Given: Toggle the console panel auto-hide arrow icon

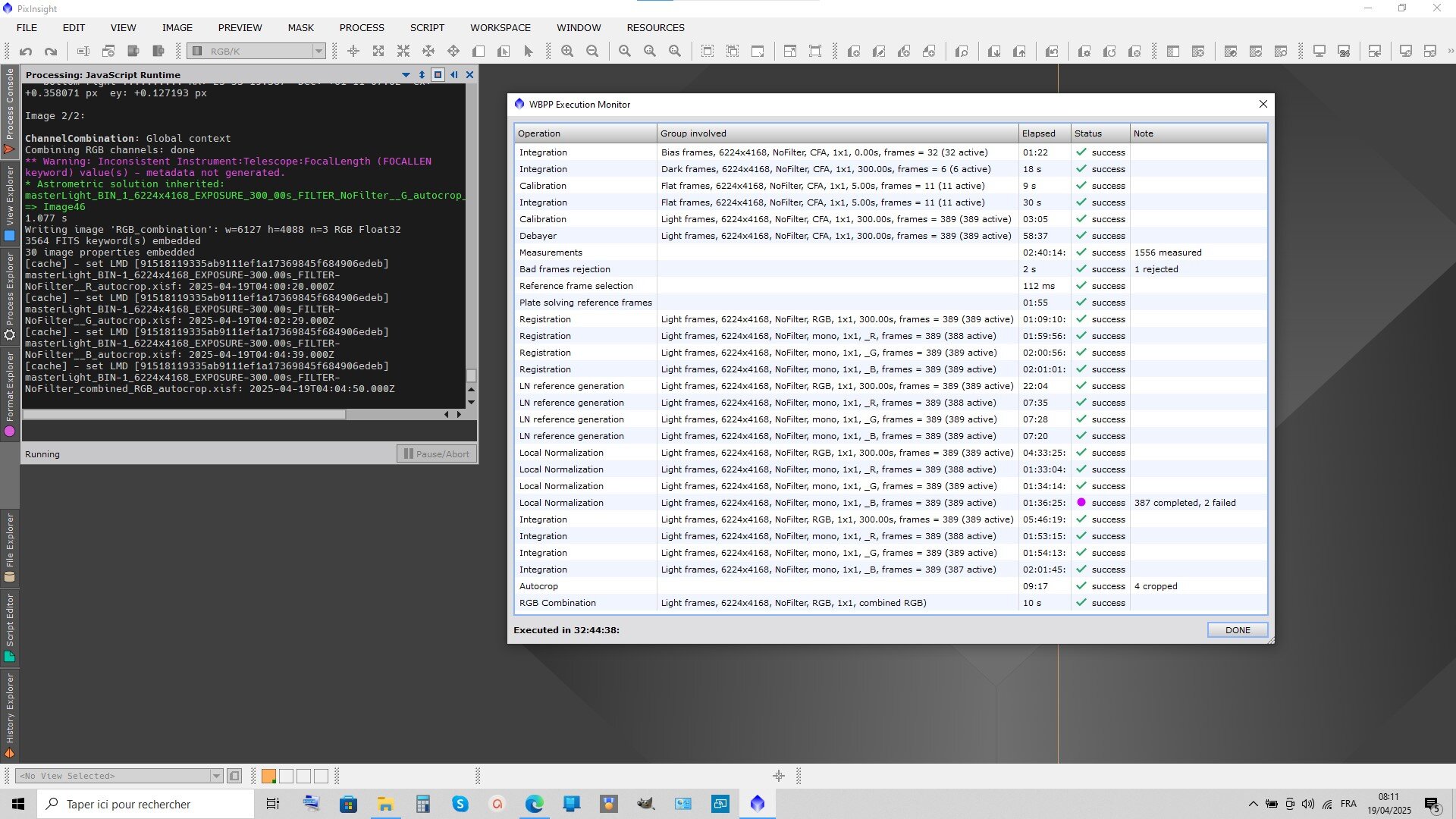Looking at the screenshot, I should point(453,74).
